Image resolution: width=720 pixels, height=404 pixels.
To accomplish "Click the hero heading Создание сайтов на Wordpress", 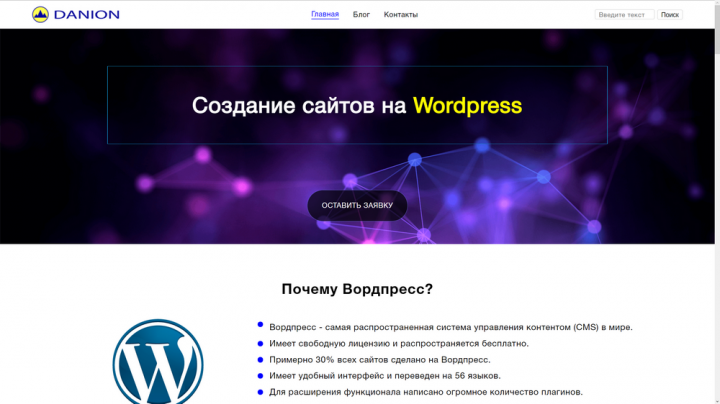I will coord(357,106).
